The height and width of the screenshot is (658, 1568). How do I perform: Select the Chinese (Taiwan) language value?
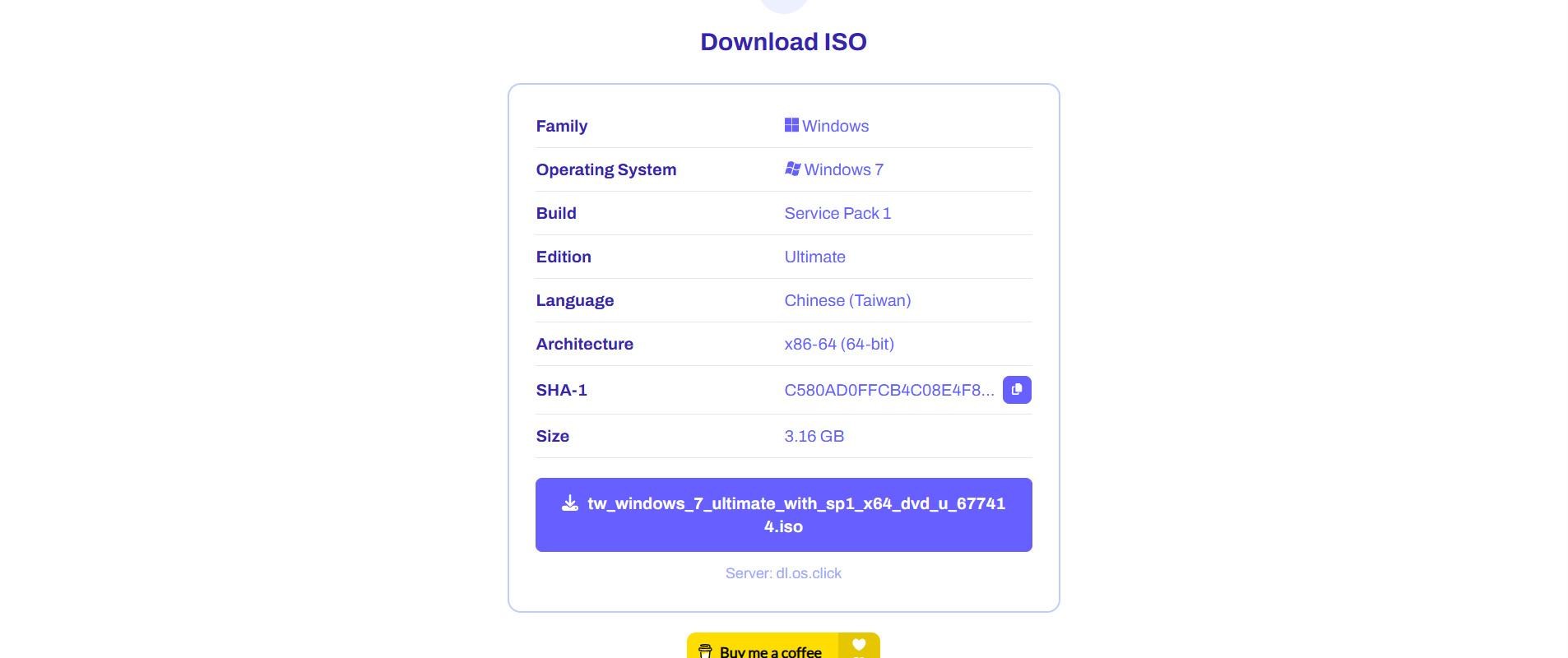tap(847, 300)
